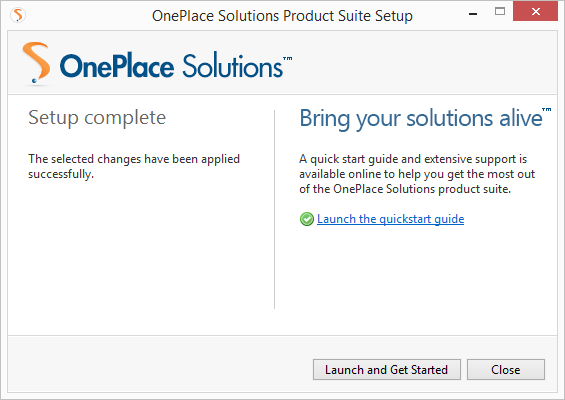The image size is (565, 400).
Task: Open the Launch the quickstart guide link
Action: coord(390,219)
